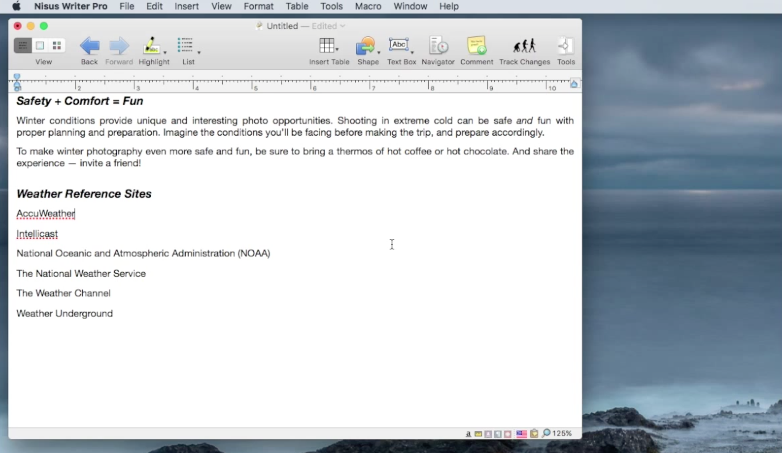Click the Safety + Comfort = Fun heading
The image size is (782, 453).
80,101
